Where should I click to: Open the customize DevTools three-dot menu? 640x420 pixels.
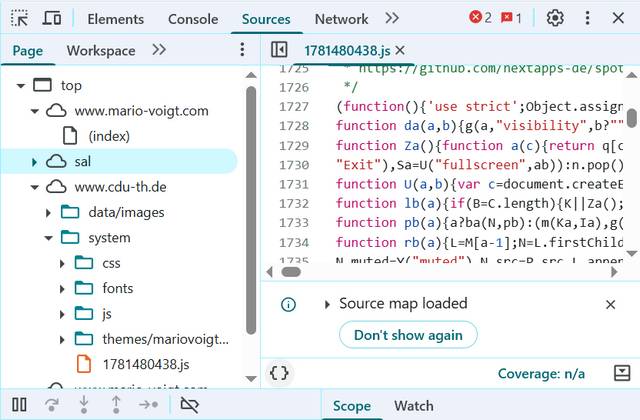pyautogui.click(x=587, y=18)
